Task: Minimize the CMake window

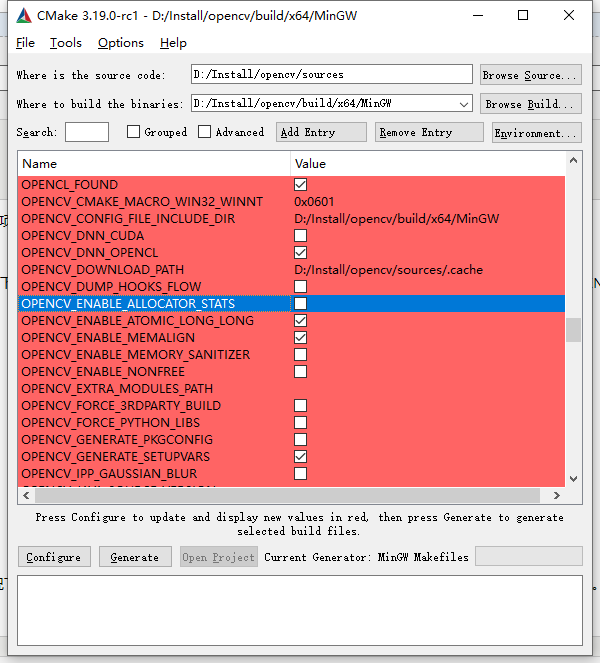Action: point(478,16)
